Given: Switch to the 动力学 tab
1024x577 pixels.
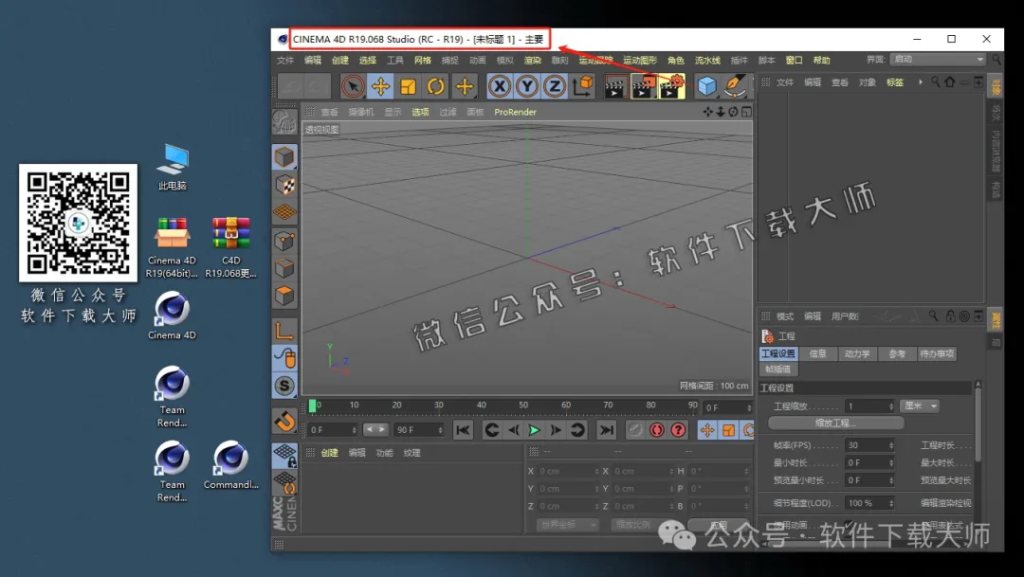Looking at the screenshot, I should (x=857, y=354).
